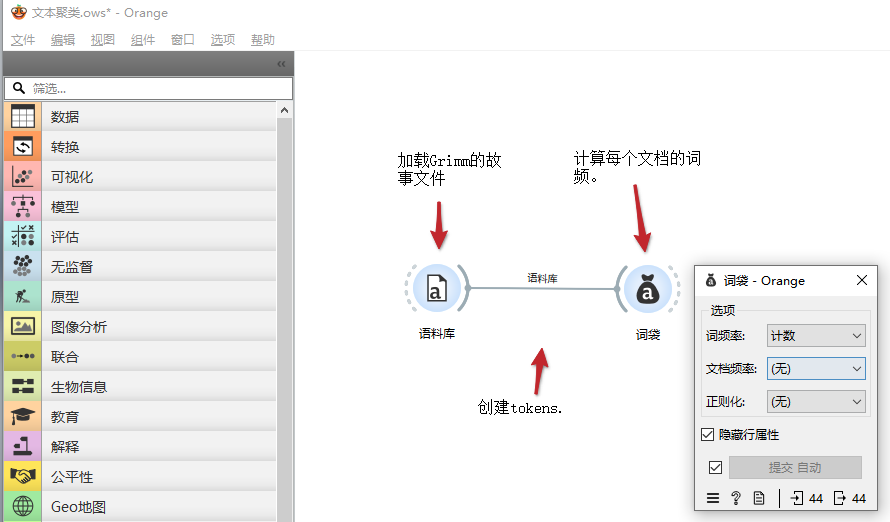
Task: Open the 生物信息 category icon
Action: click(x=23, y=386)
